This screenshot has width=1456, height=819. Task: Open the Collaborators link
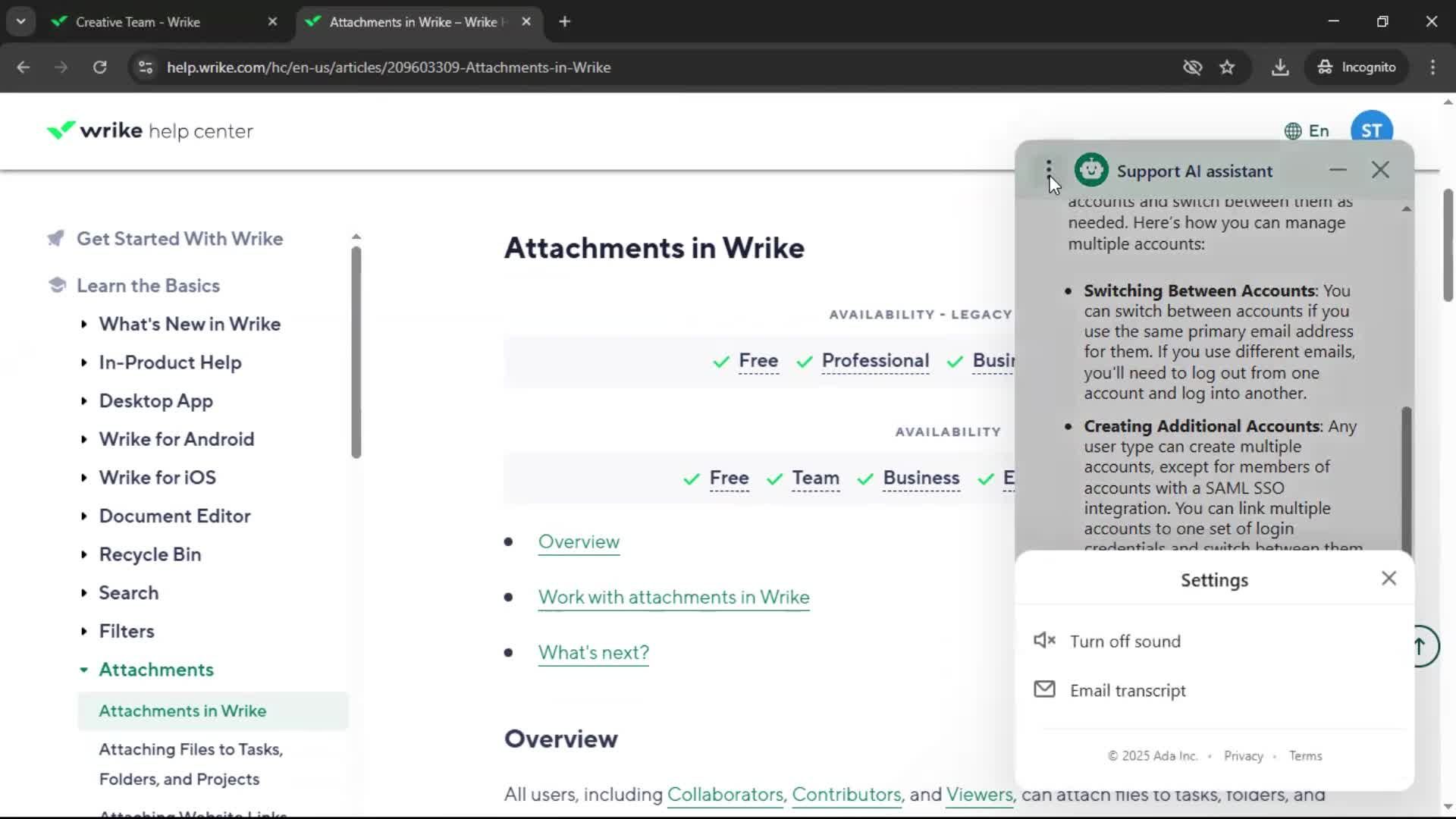point(725,795)
